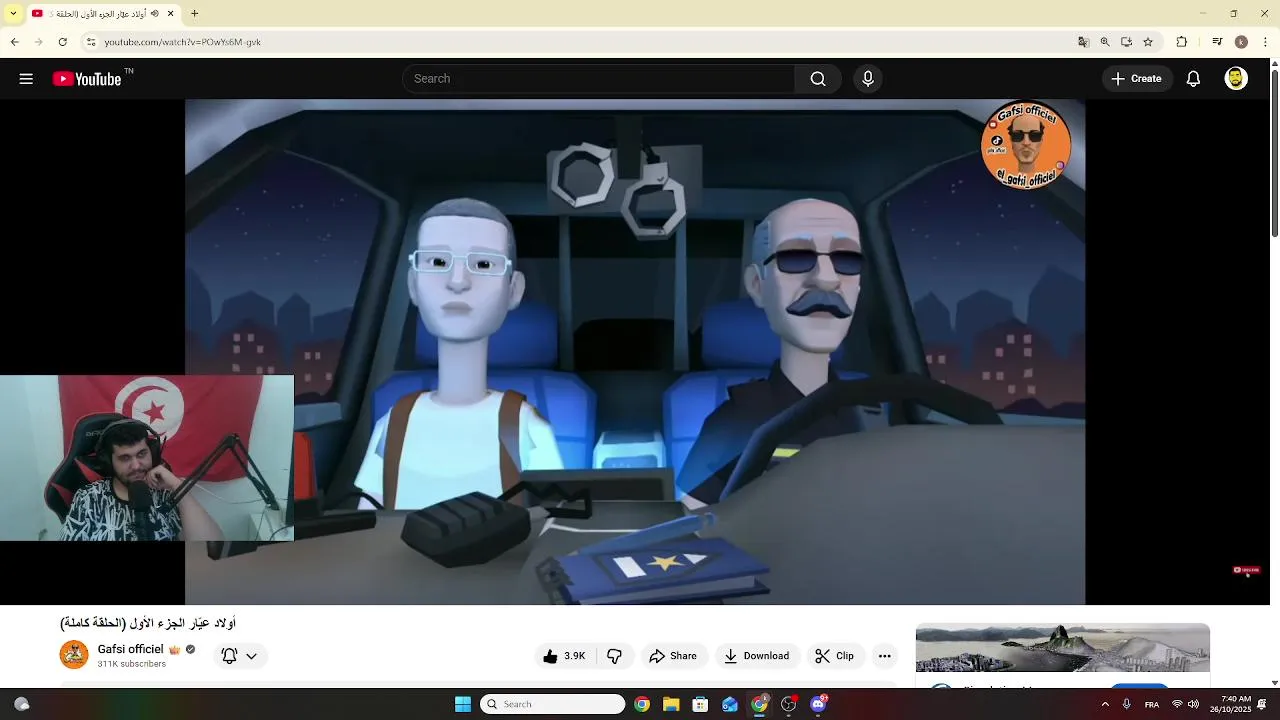Focus the YouTube search input field
This screenshot has height=720, width=1280.
598,79
